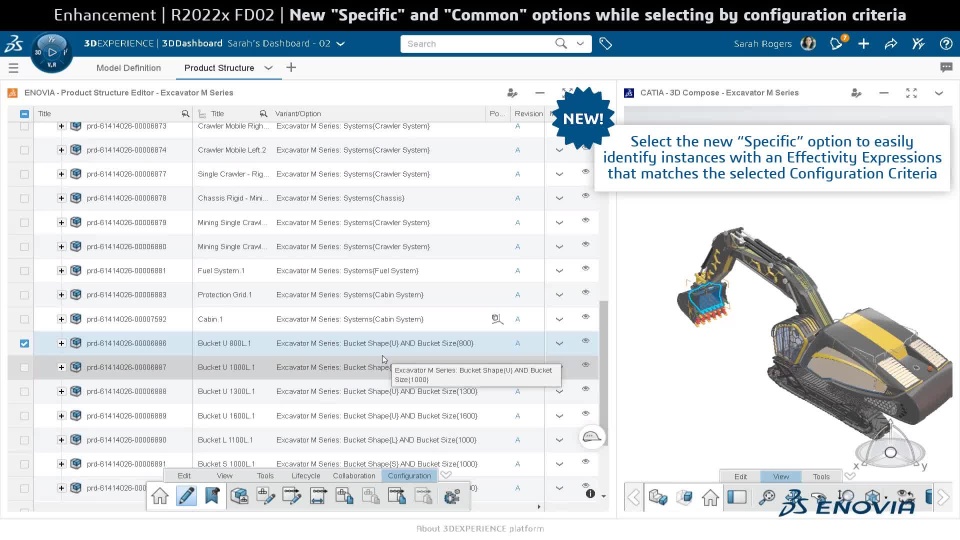Click the 3D Compose assembly view icon
This screenshot has height=540, width=960.
[658, 497]
